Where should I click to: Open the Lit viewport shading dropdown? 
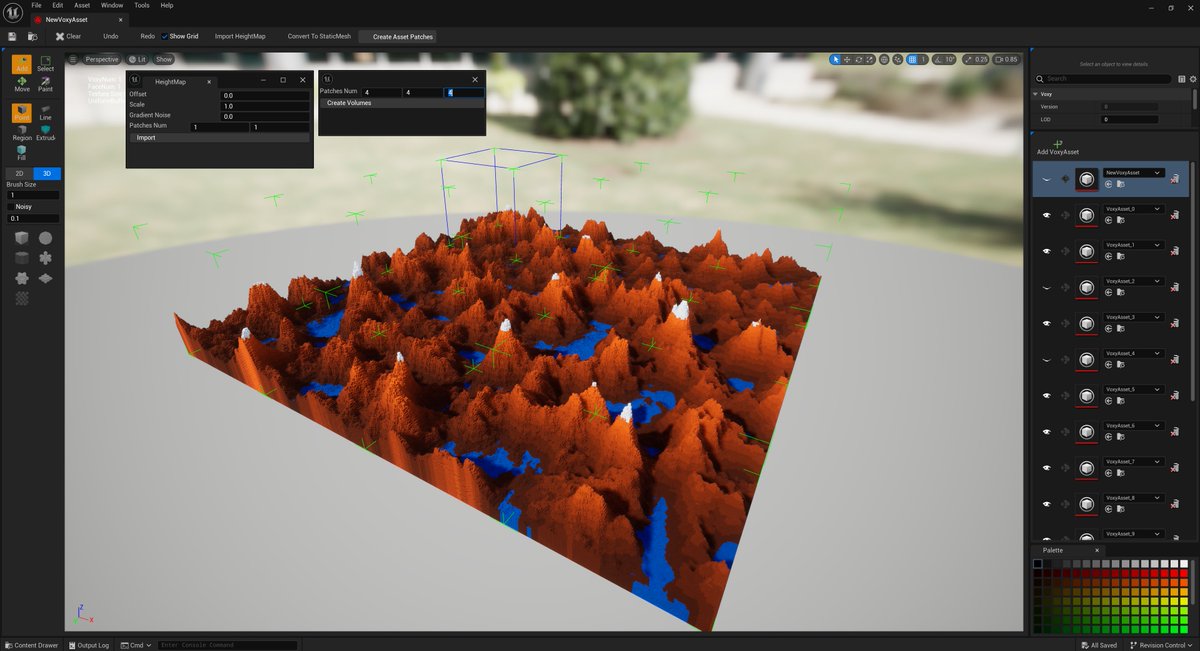(139, 58)
